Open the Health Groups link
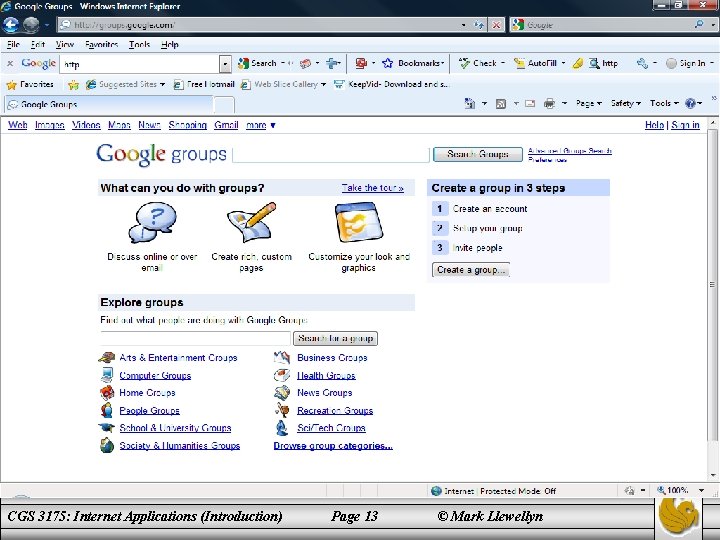 (x=326, y=375)
